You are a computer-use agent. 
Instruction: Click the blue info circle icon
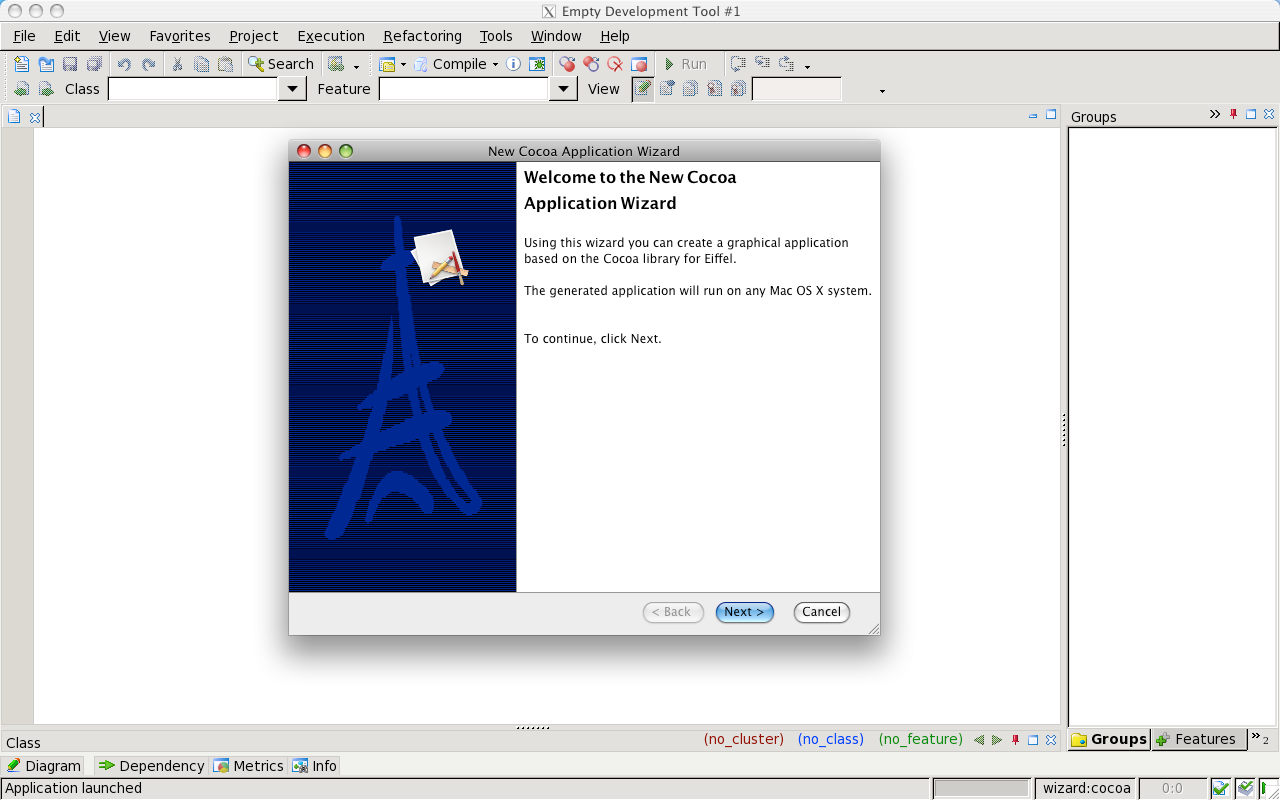click(x=513, y=64)
